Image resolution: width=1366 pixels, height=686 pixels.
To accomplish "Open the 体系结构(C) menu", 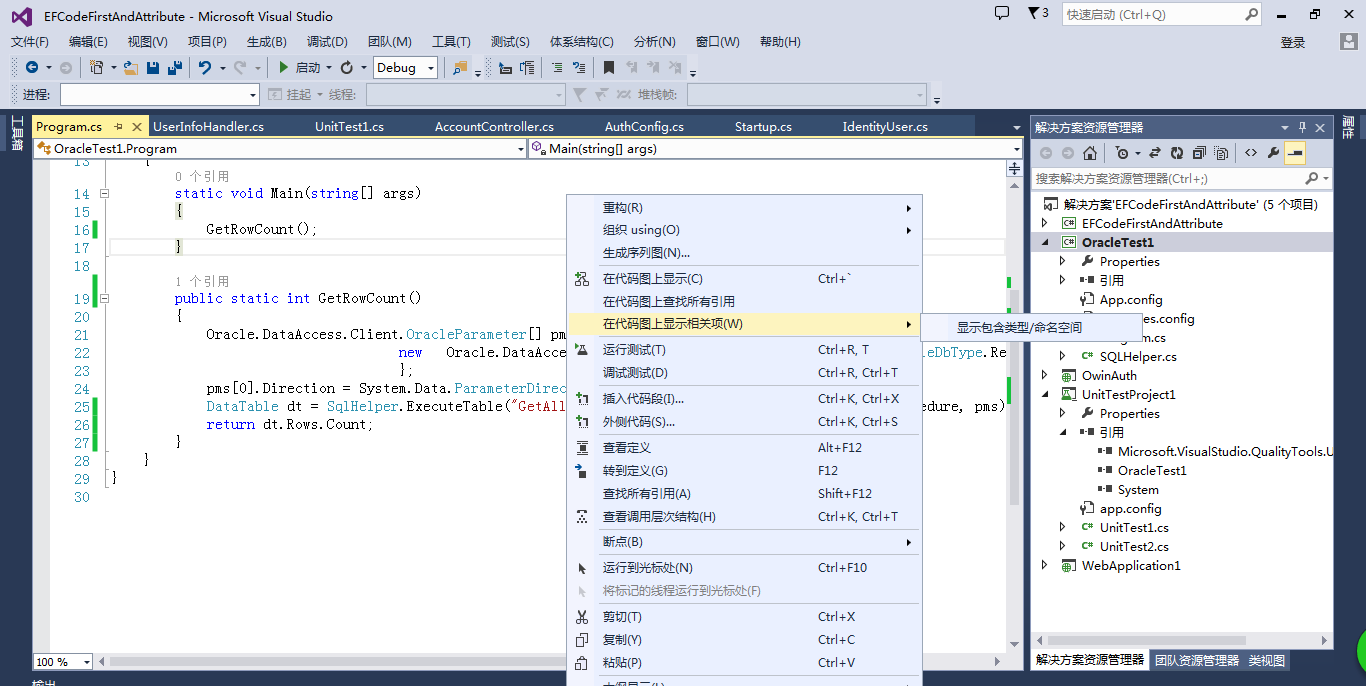I will [x=582, y=41].
